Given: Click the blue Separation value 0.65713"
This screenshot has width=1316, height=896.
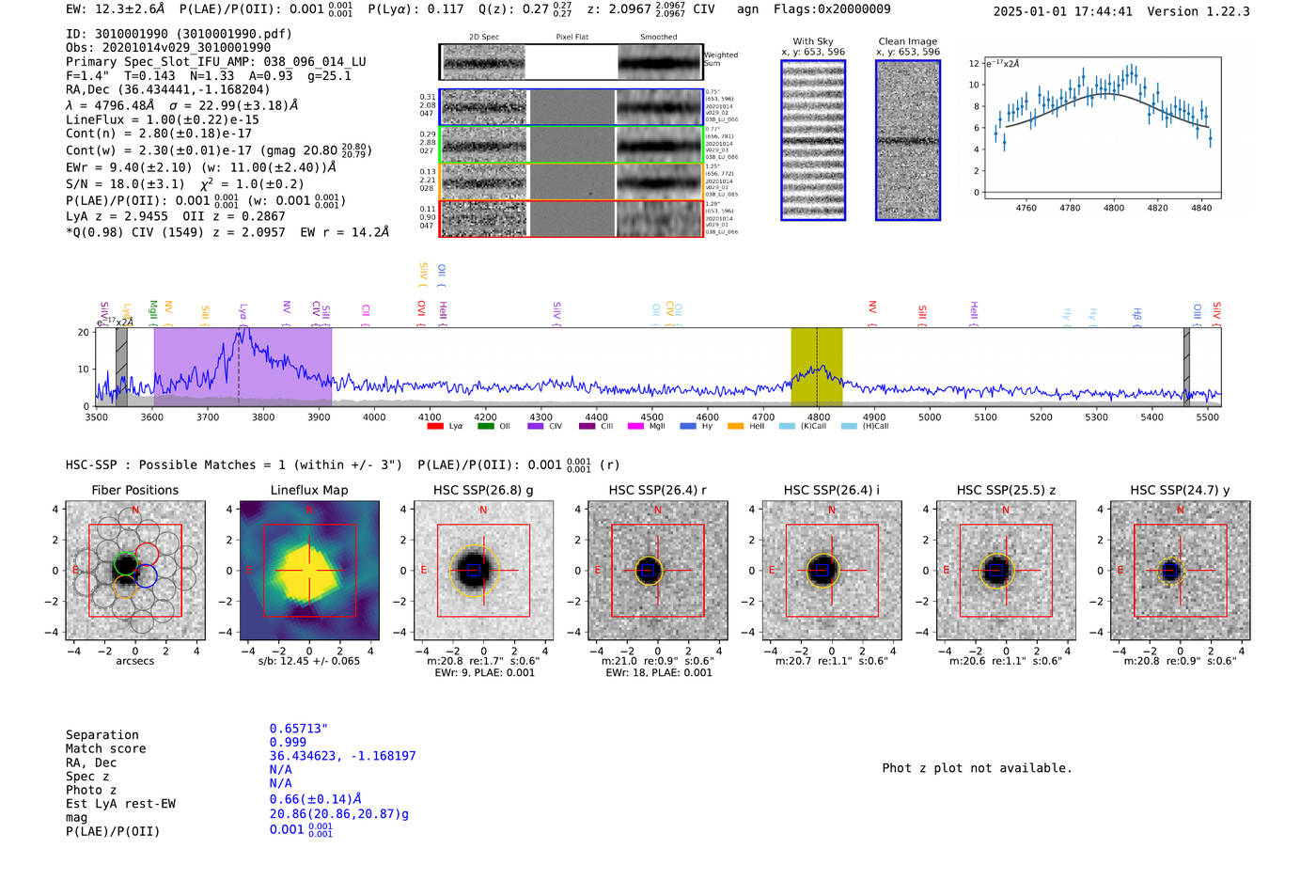Looking at the screenshot, I should coord(299,729).
